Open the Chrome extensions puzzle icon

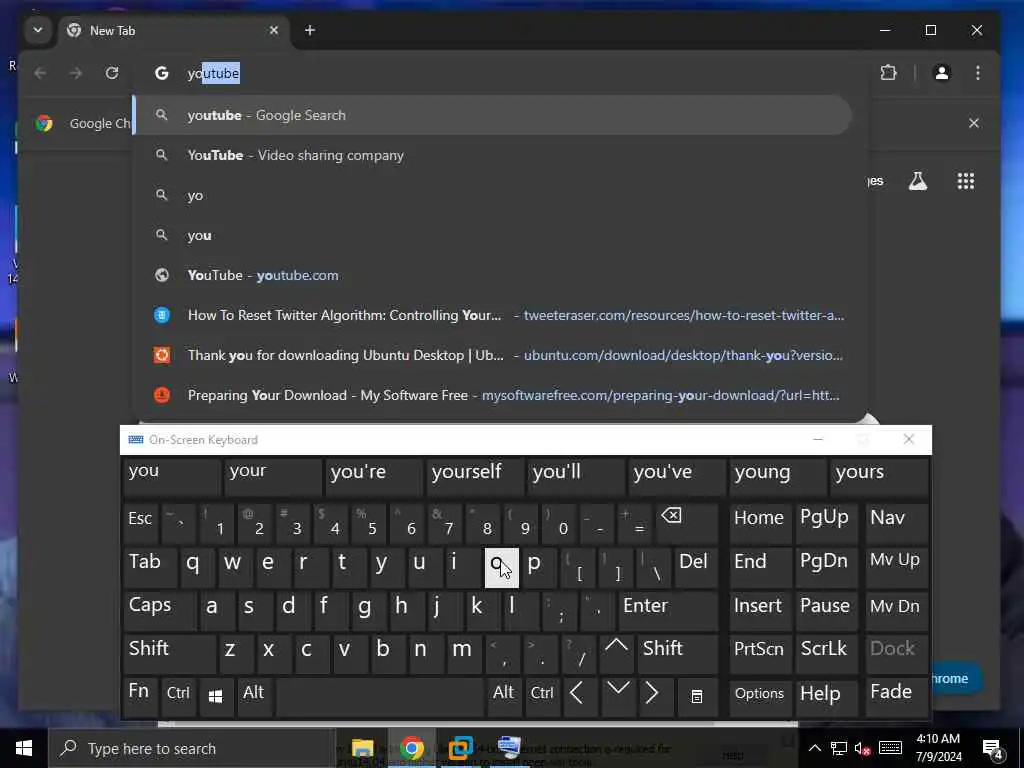click(888, 72)
